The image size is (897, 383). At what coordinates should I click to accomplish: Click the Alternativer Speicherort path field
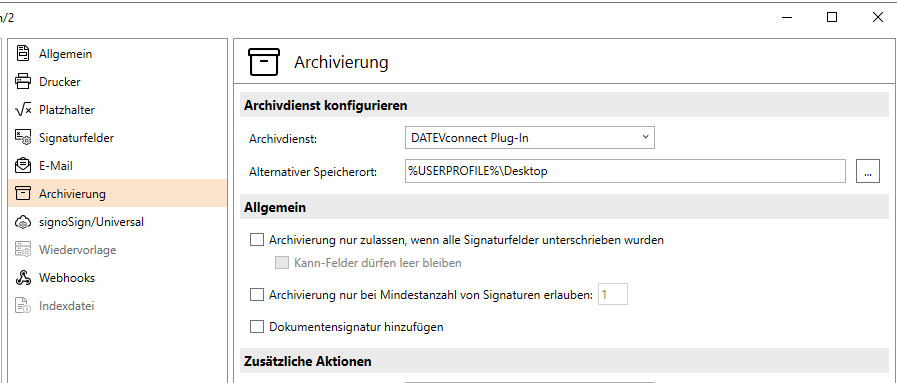pyautogui.click(x=625, y=171)
